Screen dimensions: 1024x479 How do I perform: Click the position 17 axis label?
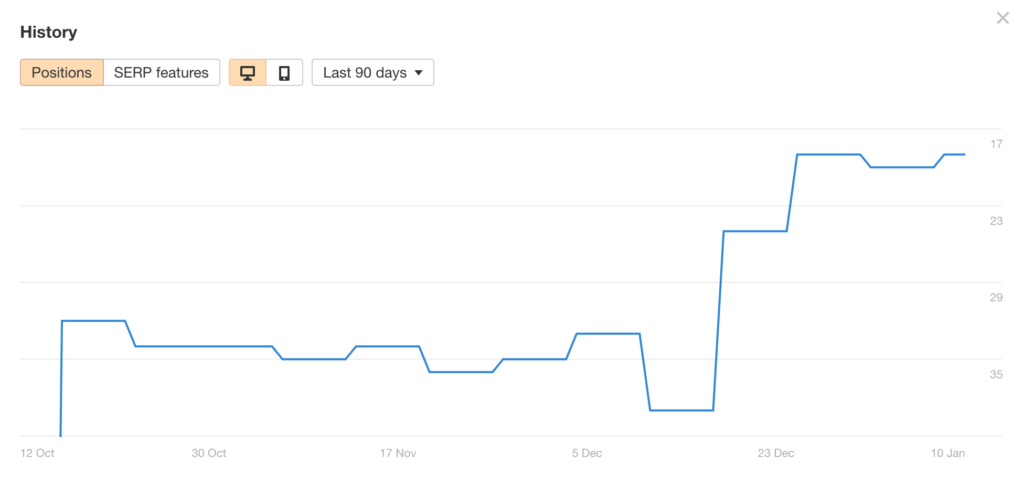[996, 144]
